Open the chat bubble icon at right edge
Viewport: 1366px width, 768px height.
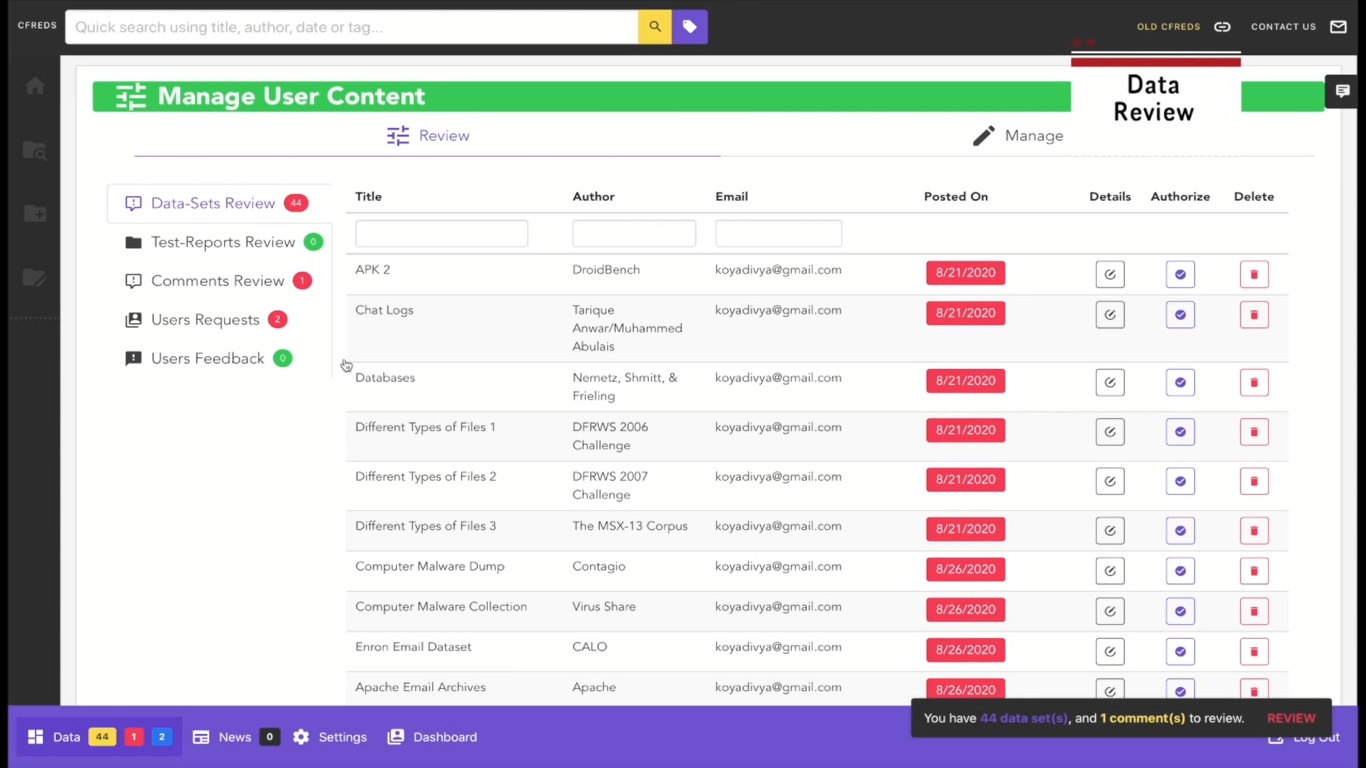(1342, 91)
